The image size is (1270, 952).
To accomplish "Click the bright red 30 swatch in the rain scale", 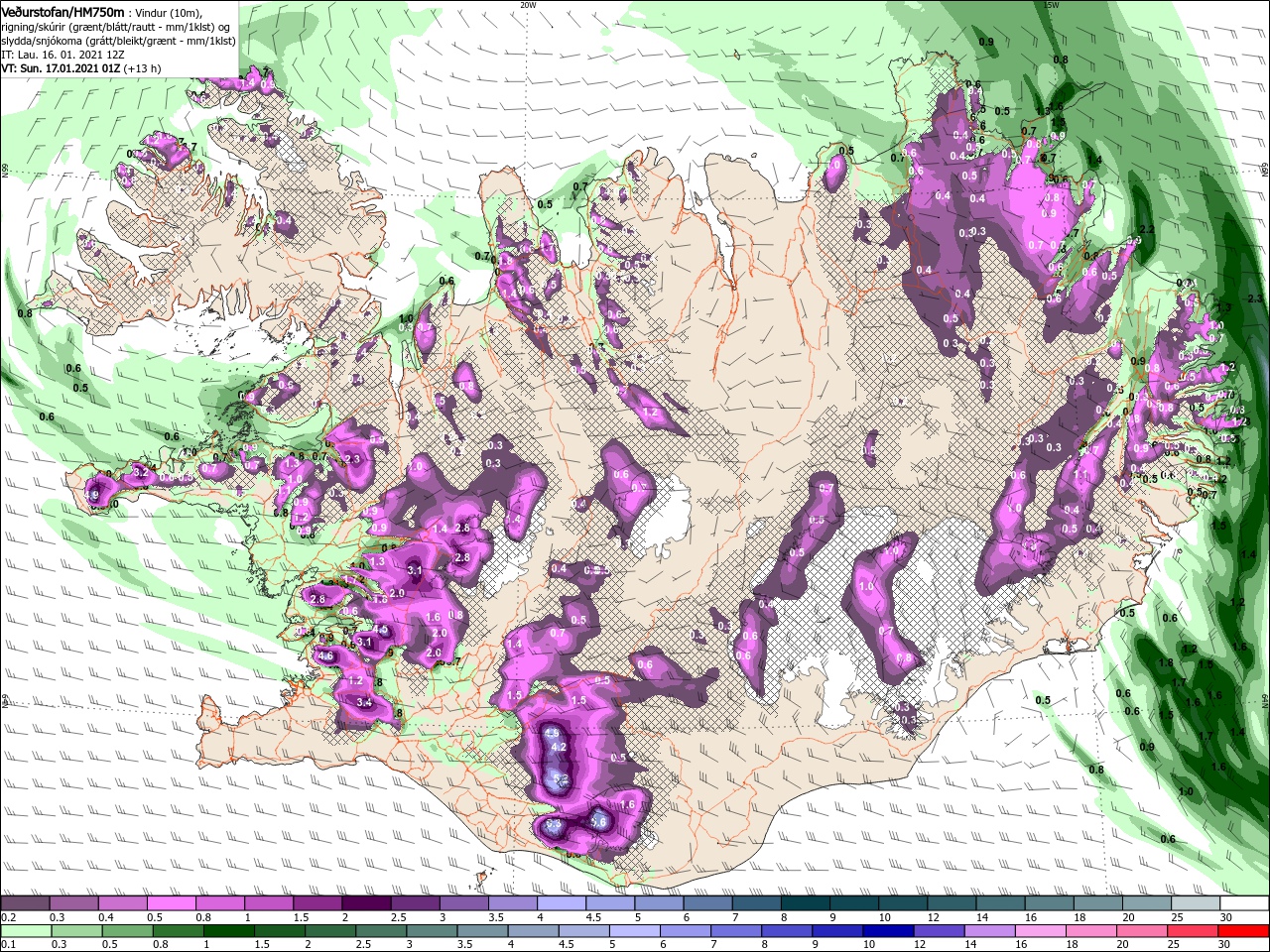I will (1245, 931).
